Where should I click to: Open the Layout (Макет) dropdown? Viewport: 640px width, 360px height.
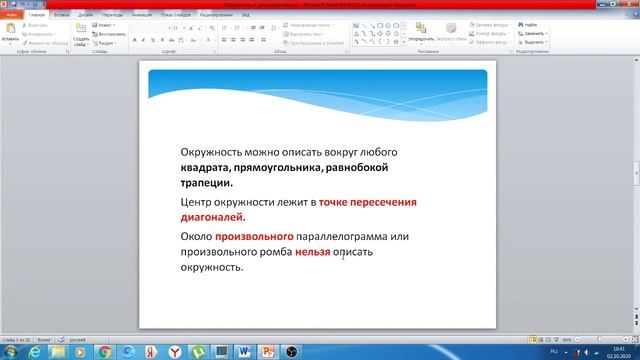click(x=104, y=25)
